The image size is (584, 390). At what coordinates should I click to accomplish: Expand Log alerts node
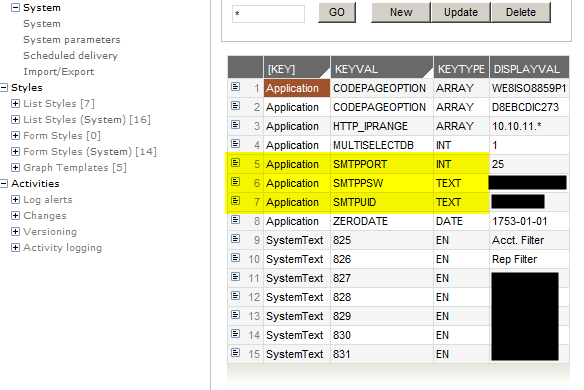click(x=15, y=200)
